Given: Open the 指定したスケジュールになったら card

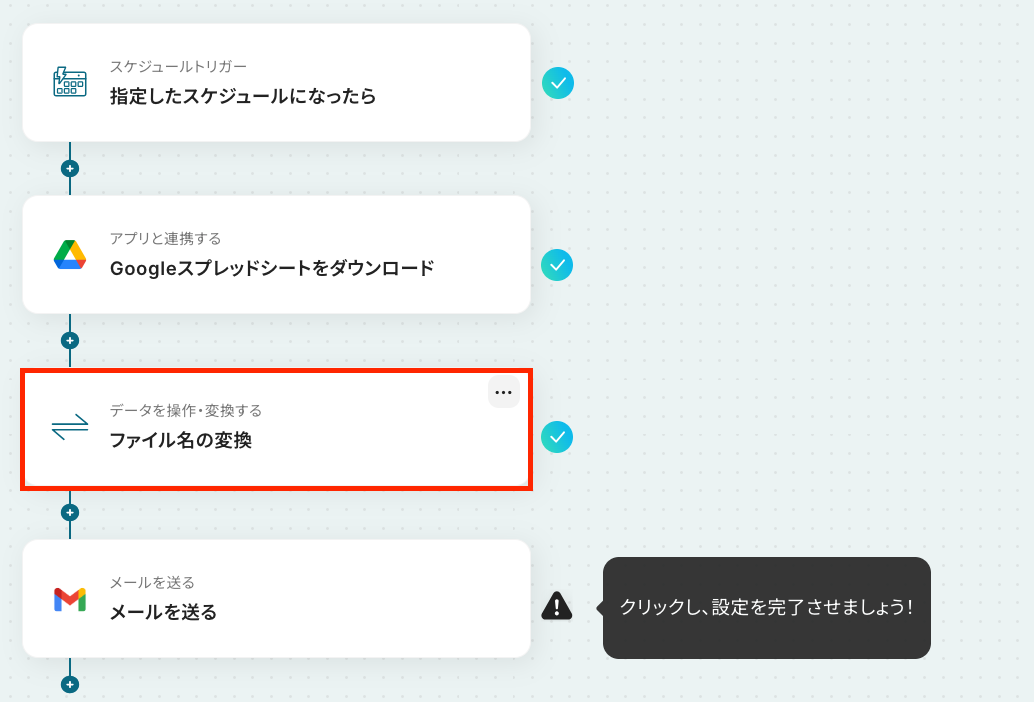Looking at the screenshot, I should (x=276, y=82).
